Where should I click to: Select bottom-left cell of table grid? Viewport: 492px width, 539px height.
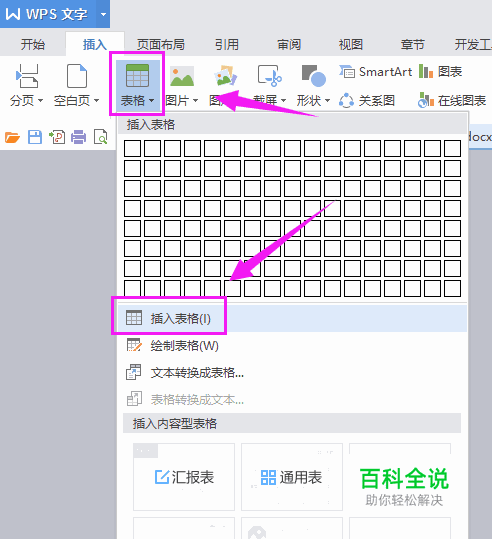click(132, 288)
